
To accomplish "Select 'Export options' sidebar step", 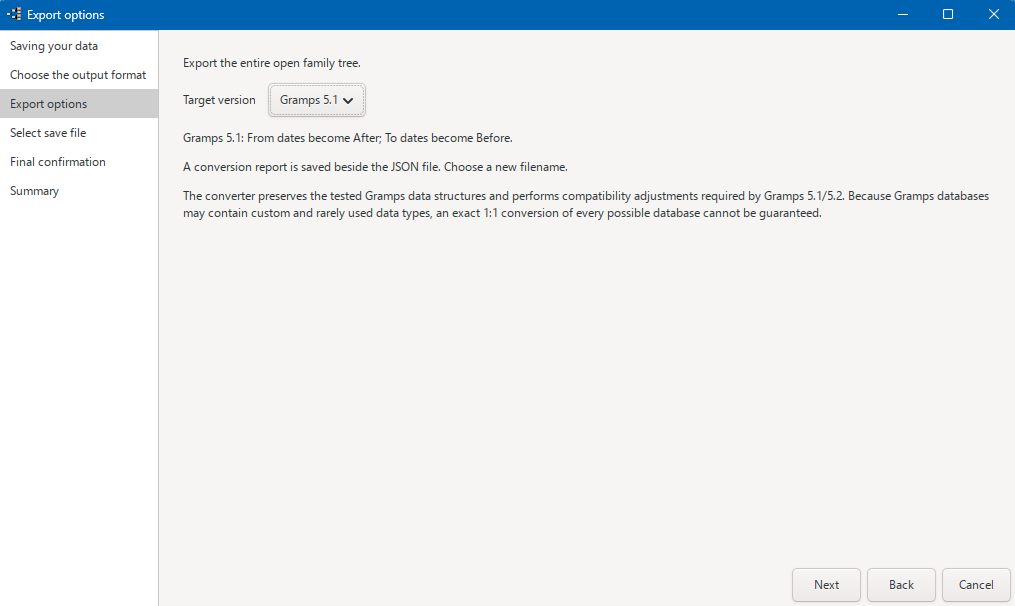I will click(x=79, y=104).
